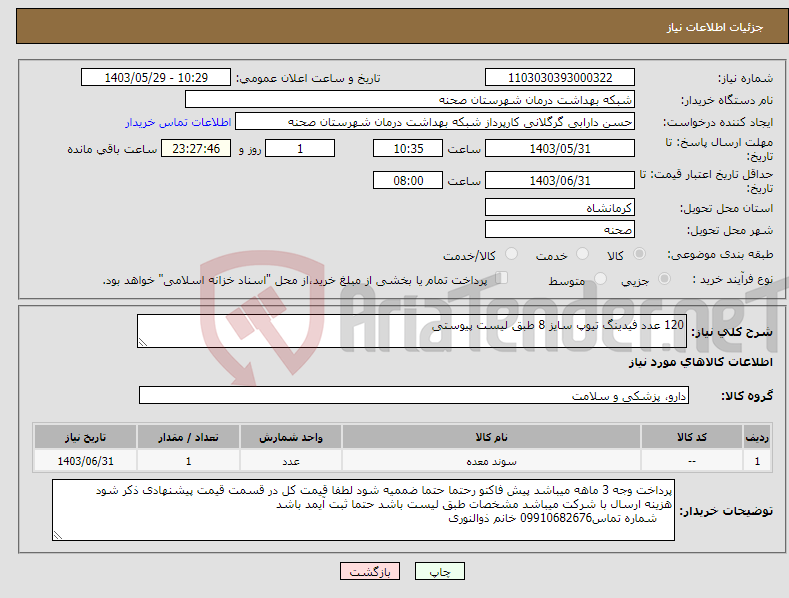Click the price validity date 1403/06/31 field
789x598 pixels.
point(560,180)
